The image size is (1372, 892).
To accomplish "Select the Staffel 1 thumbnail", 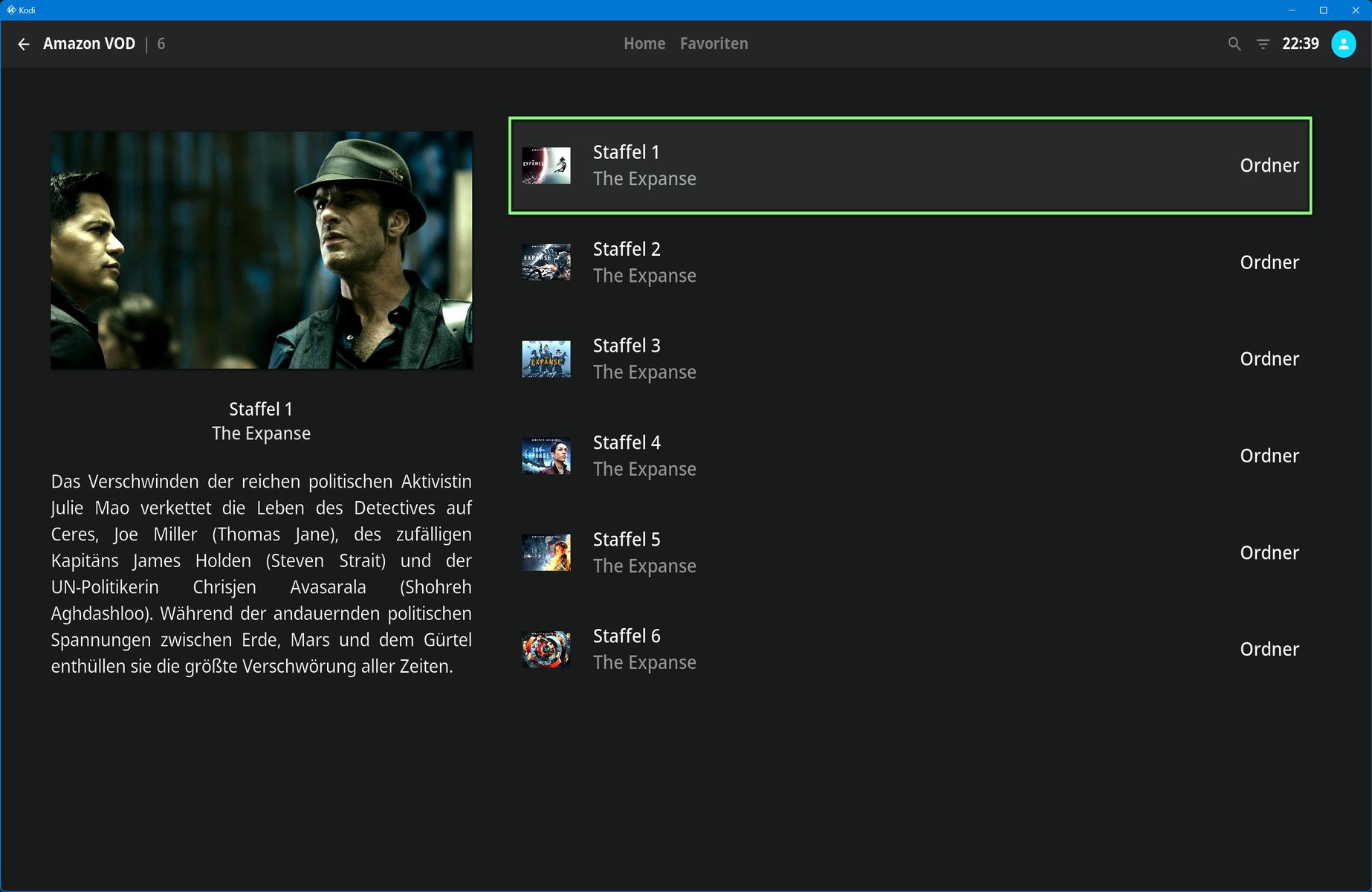I will click(x=546, y=165).
